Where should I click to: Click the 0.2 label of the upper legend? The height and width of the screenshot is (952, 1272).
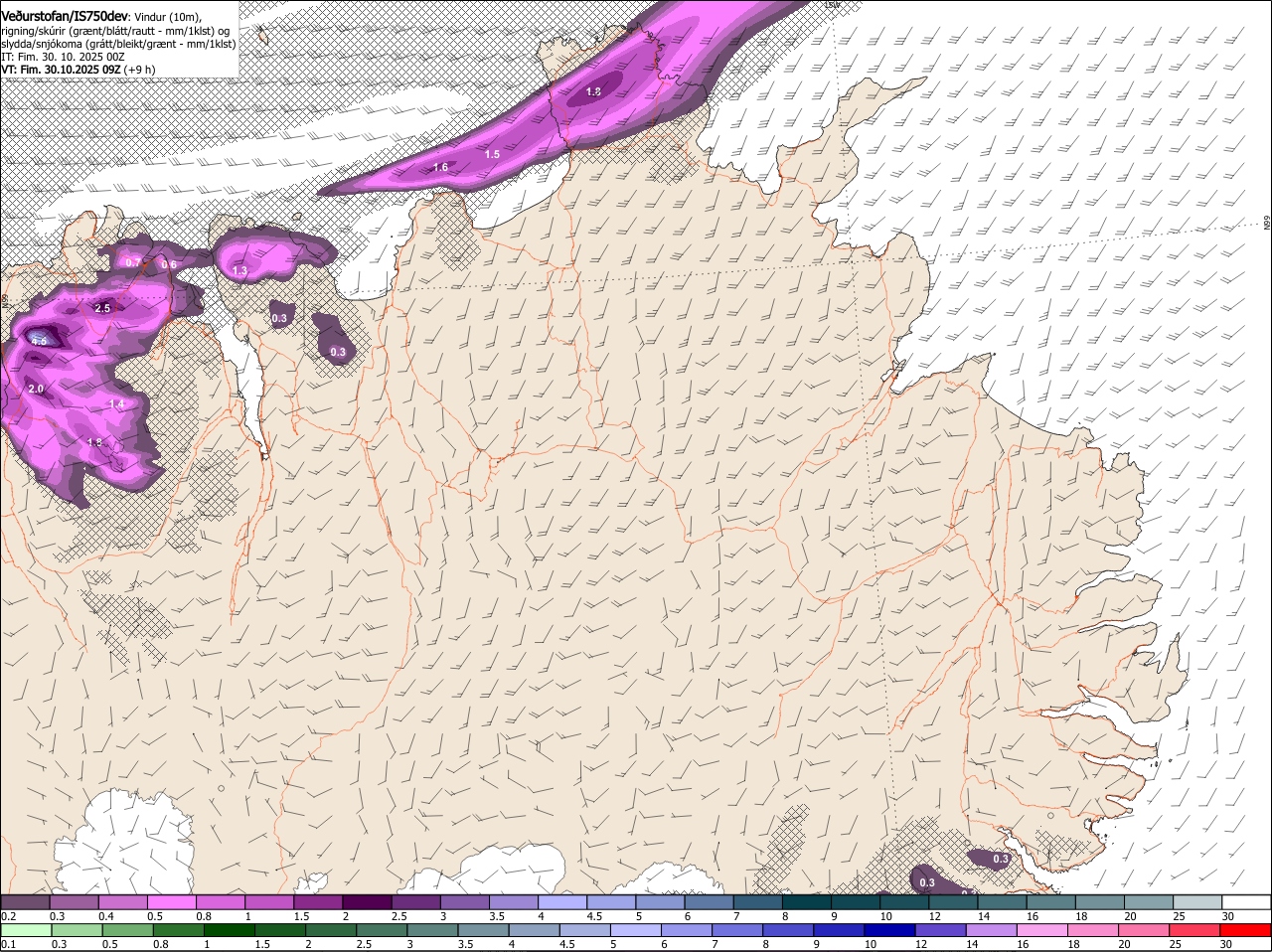click(x=8, y=916)
